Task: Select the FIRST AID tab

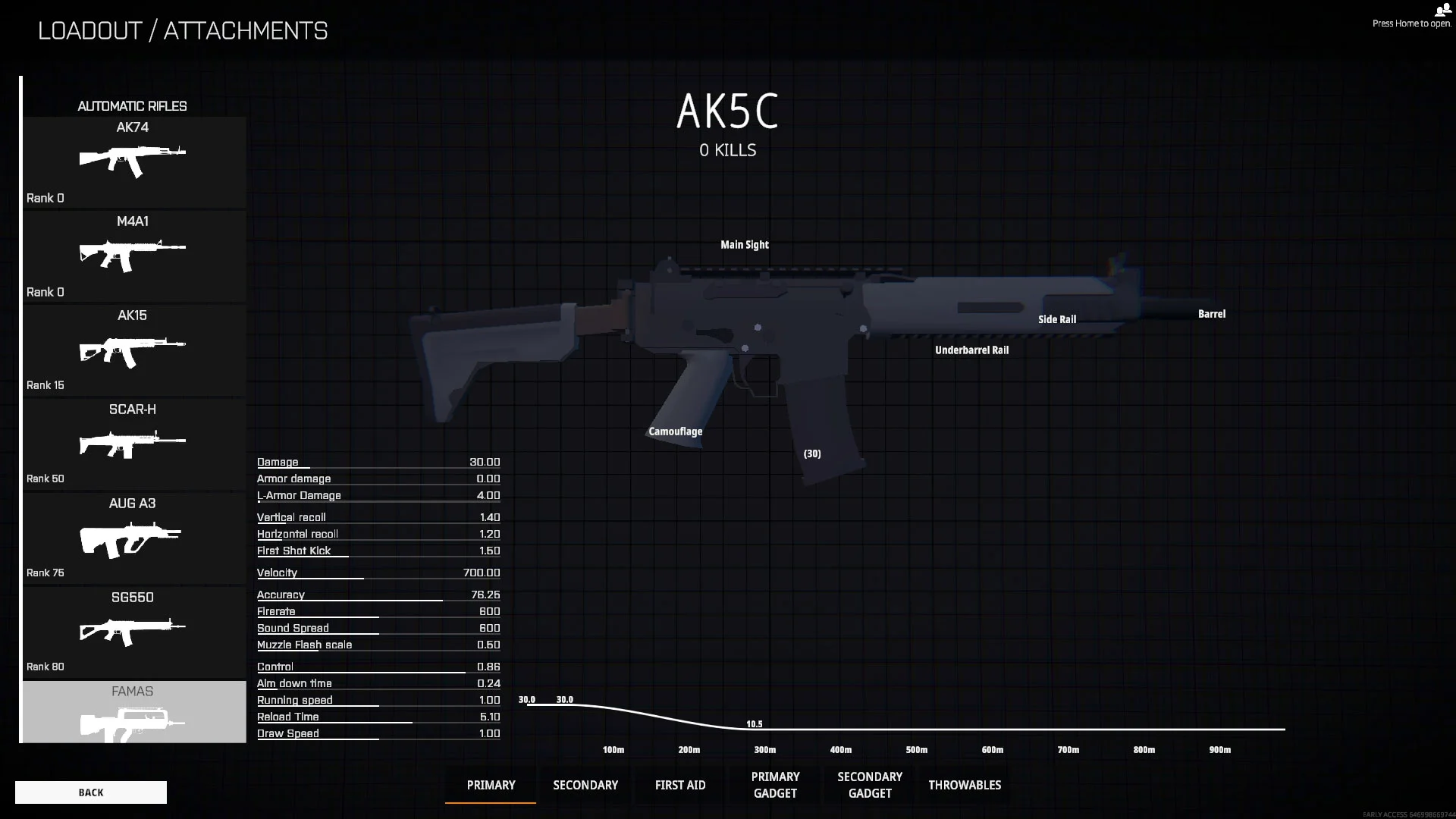Action: pyautogui.click(x=680, y=784)
